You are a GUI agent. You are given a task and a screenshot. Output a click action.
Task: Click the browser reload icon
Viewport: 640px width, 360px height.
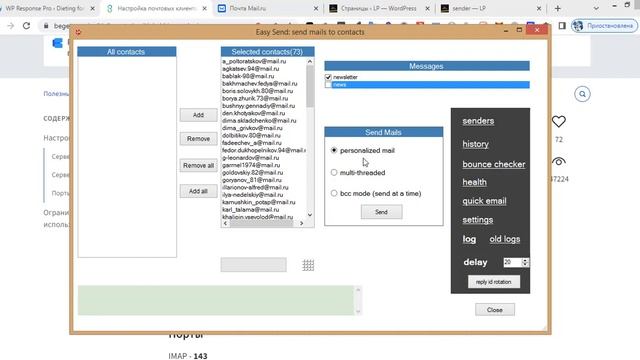pyautogui.click(x=27, y=26)
